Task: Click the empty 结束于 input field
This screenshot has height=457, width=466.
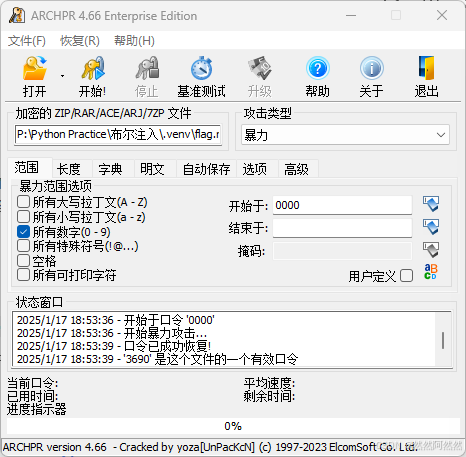Action: click(x=342, y=228)
